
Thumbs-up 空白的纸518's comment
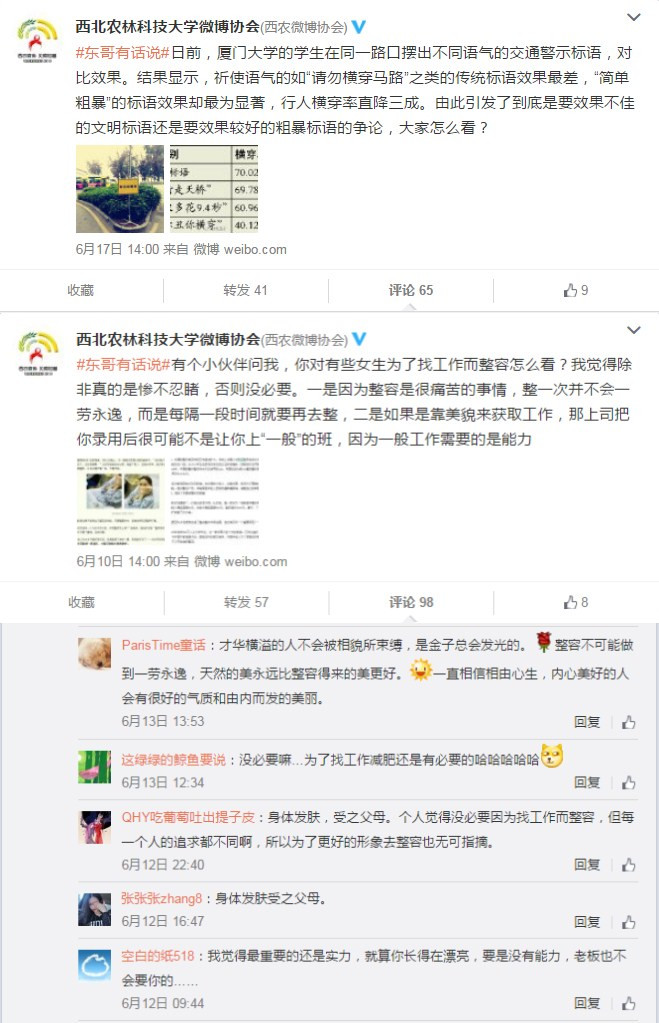click(x=628, y=1003)
